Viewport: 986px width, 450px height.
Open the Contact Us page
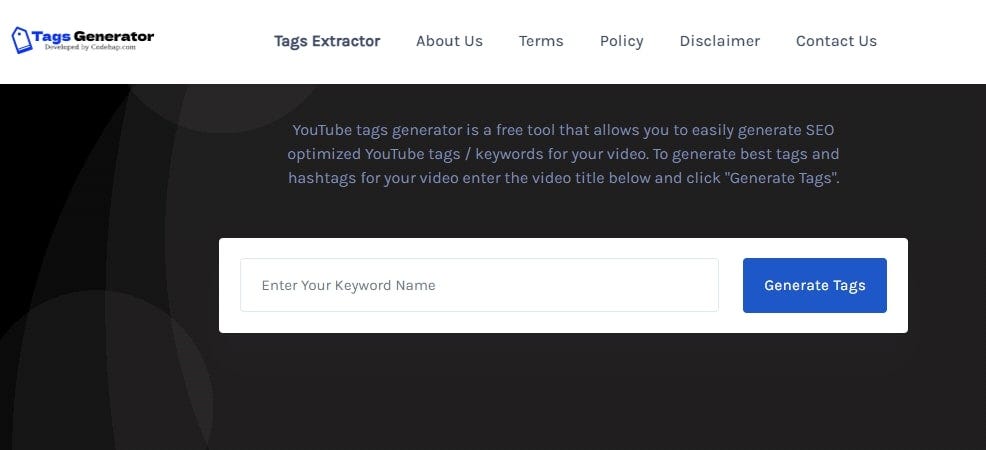click(x=836, y=41)
